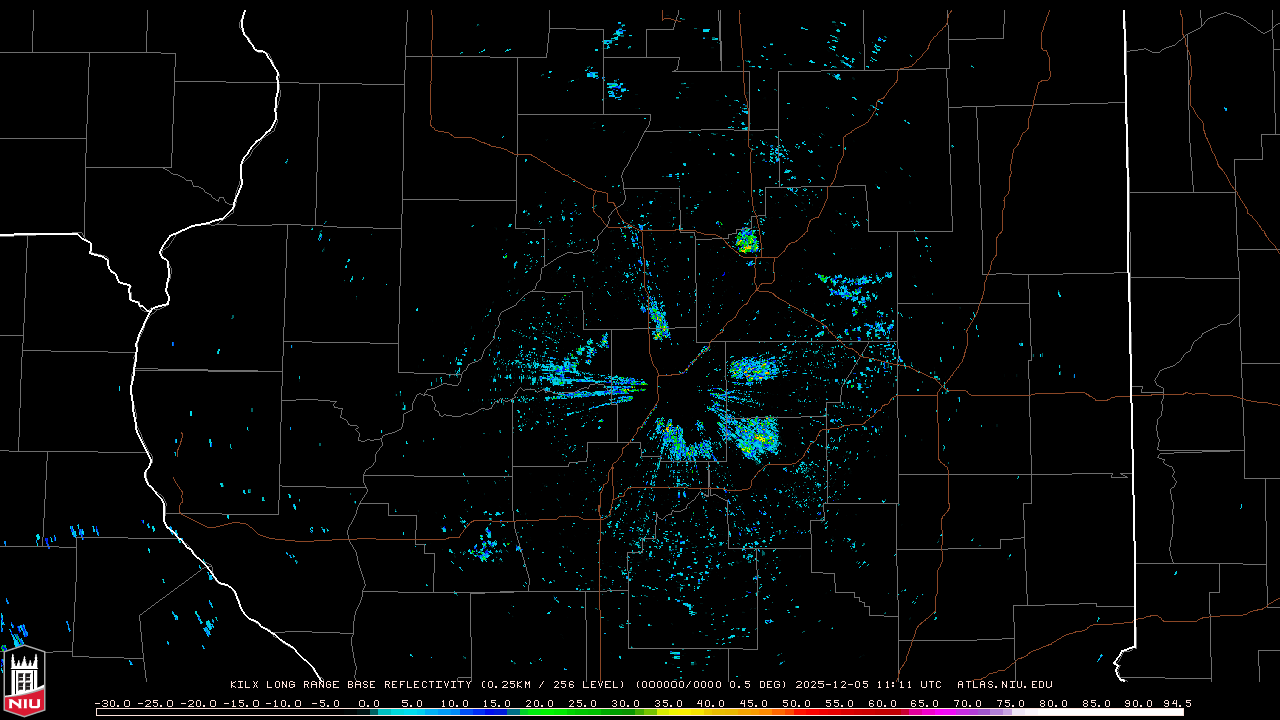Click the 55.0 dBZ scale label
The height and width of the screenshot is (720, 1280).
(x=839, y=704)
